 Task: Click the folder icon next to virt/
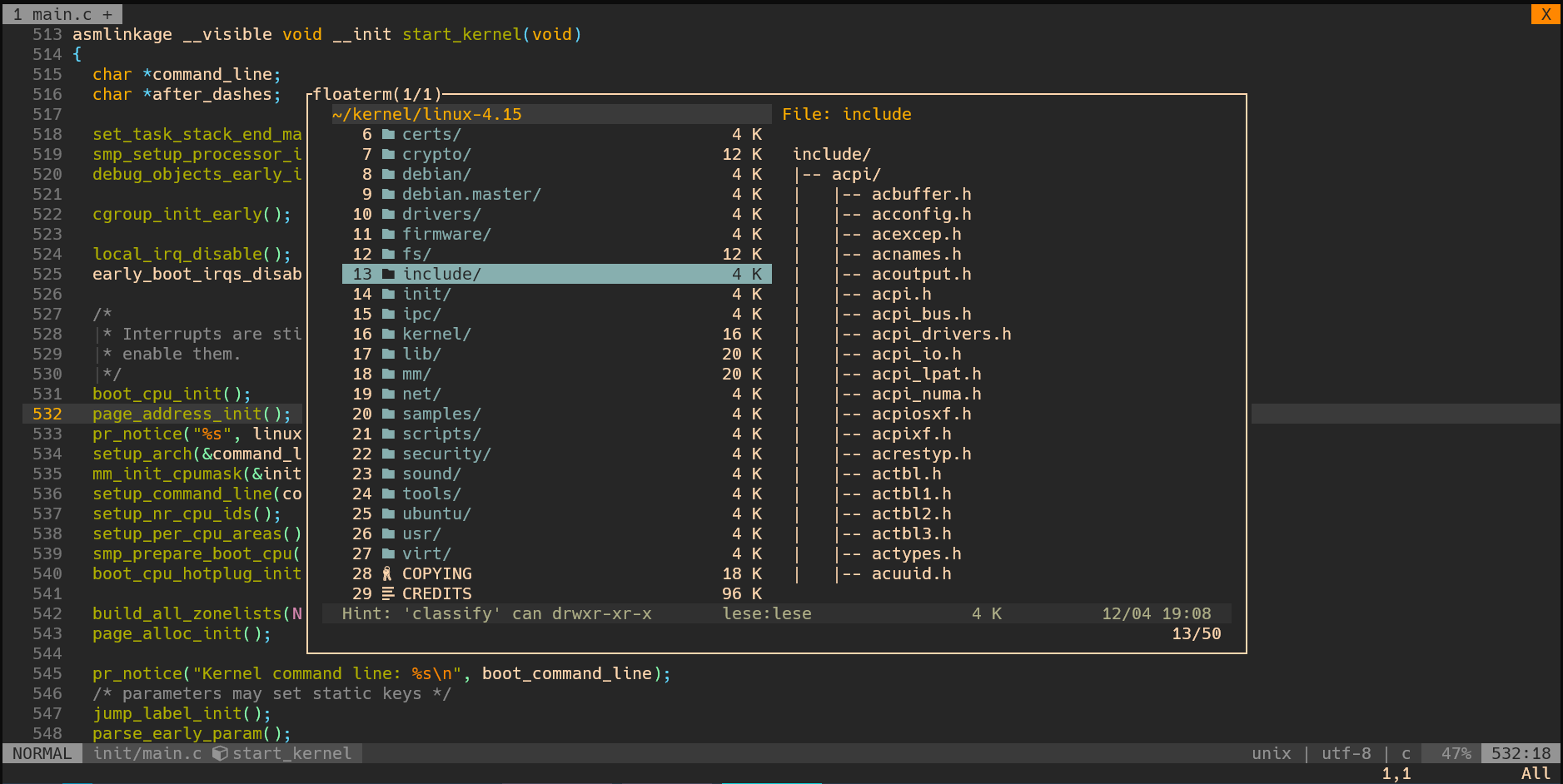[x=388, y=553]
